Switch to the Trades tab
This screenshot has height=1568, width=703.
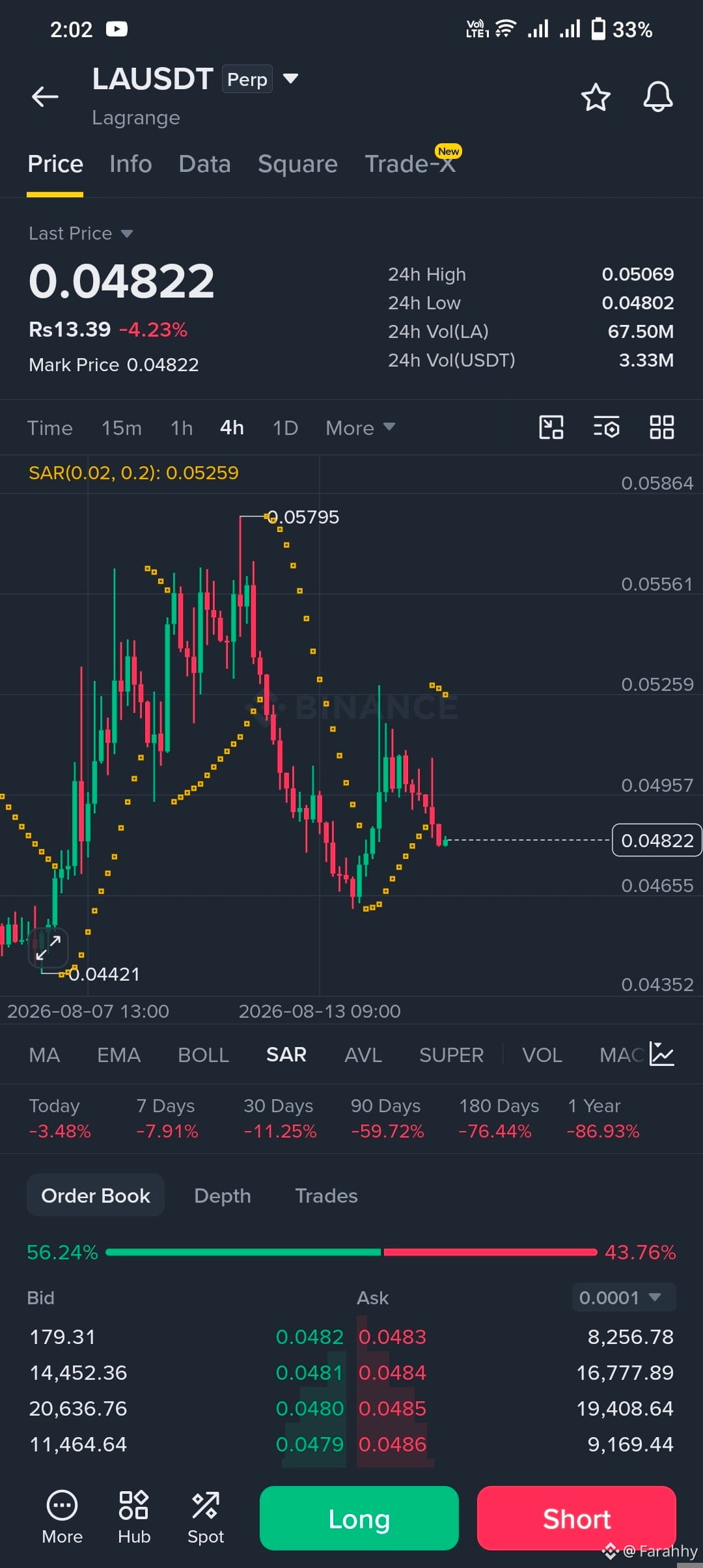point(326,1196)
